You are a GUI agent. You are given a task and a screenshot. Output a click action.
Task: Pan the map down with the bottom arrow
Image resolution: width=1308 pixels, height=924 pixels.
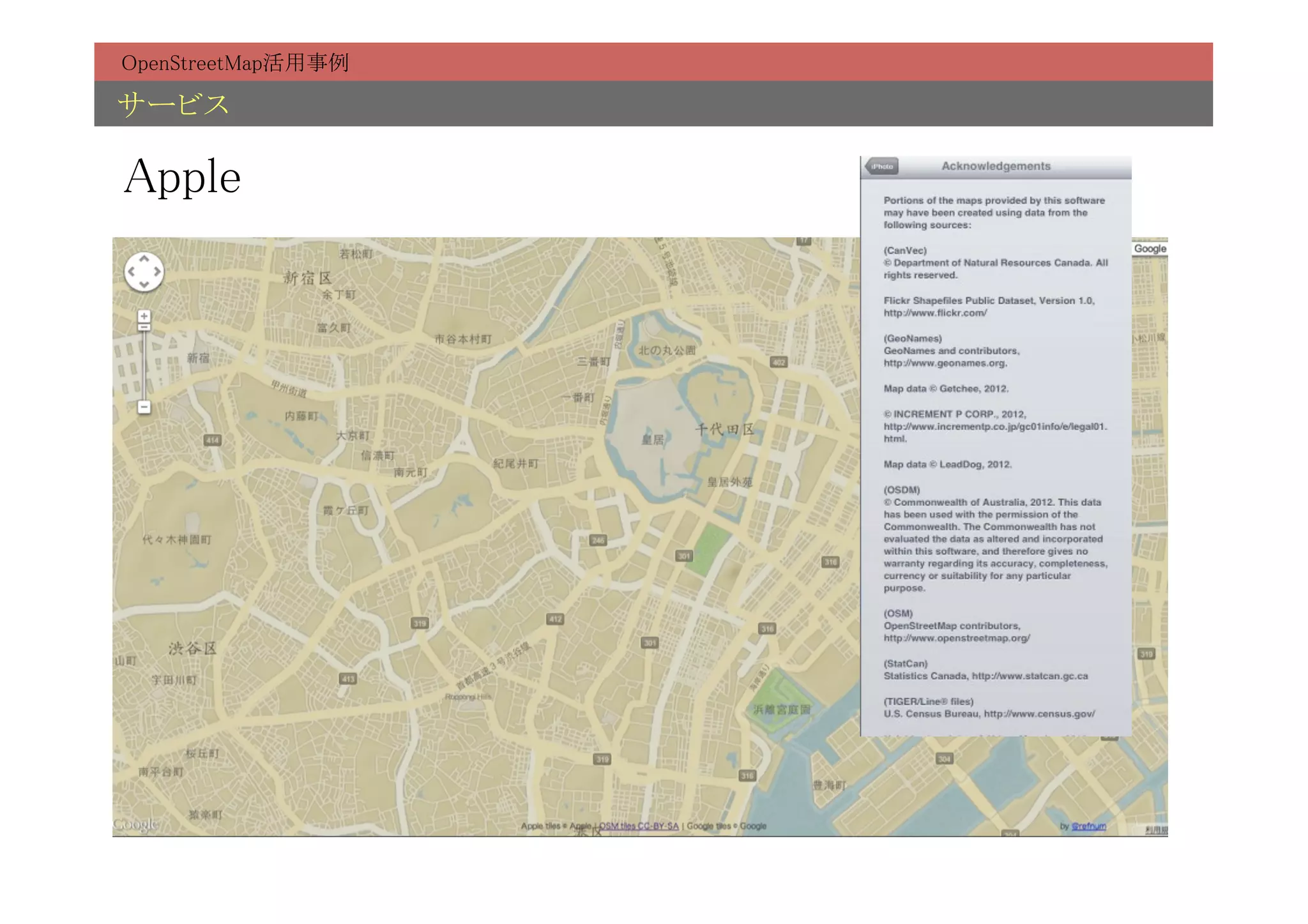[x=144, y=284]
